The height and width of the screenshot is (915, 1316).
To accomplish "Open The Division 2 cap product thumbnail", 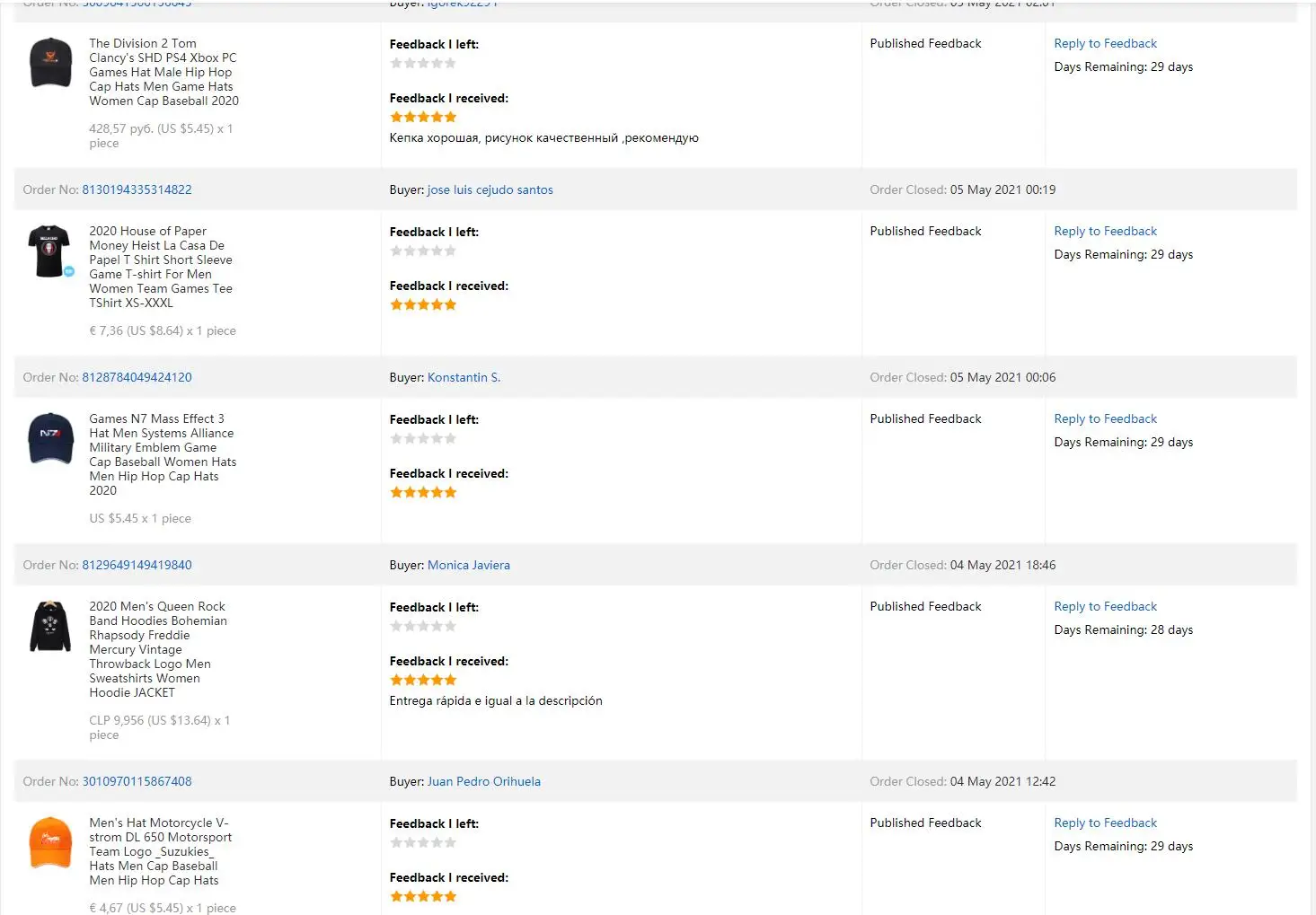I will pos(50,62).
